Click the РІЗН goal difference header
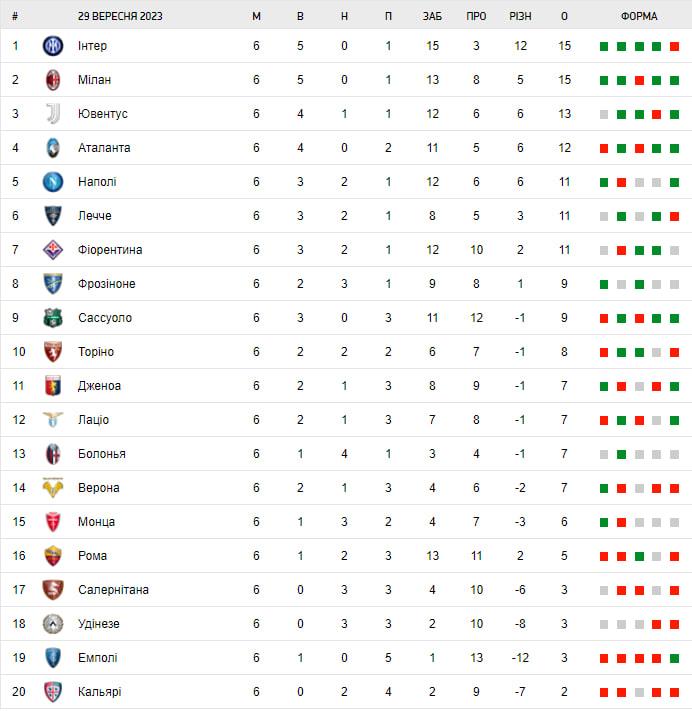Image resolution: width=692 pixels, height=711 pixels. click(x=520, y=16)
